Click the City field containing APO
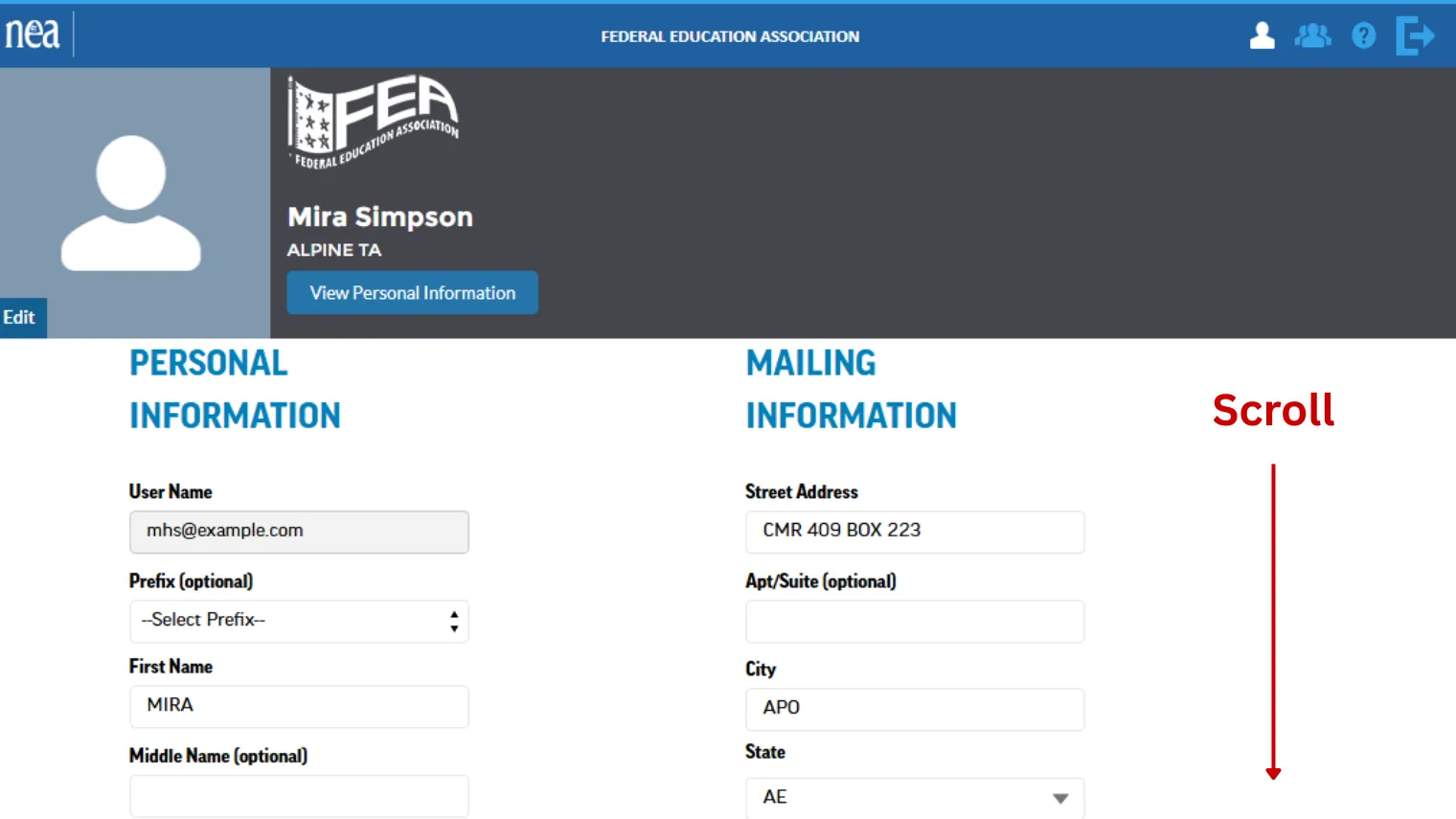 click(914, 709)
